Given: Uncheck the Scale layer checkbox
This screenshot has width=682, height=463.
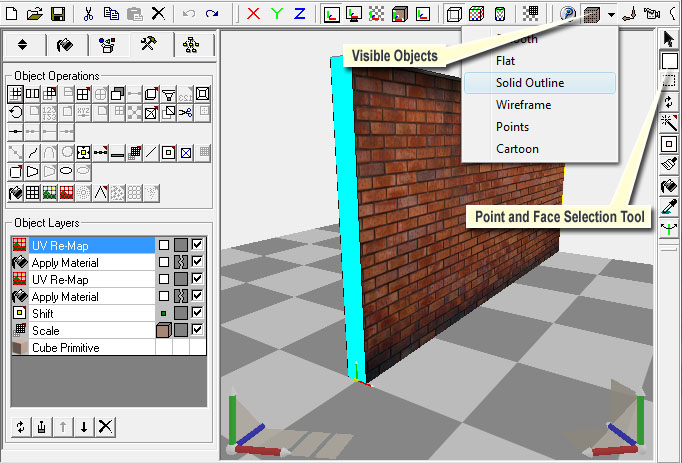Looking at the screenshot, I should [197, 330].
